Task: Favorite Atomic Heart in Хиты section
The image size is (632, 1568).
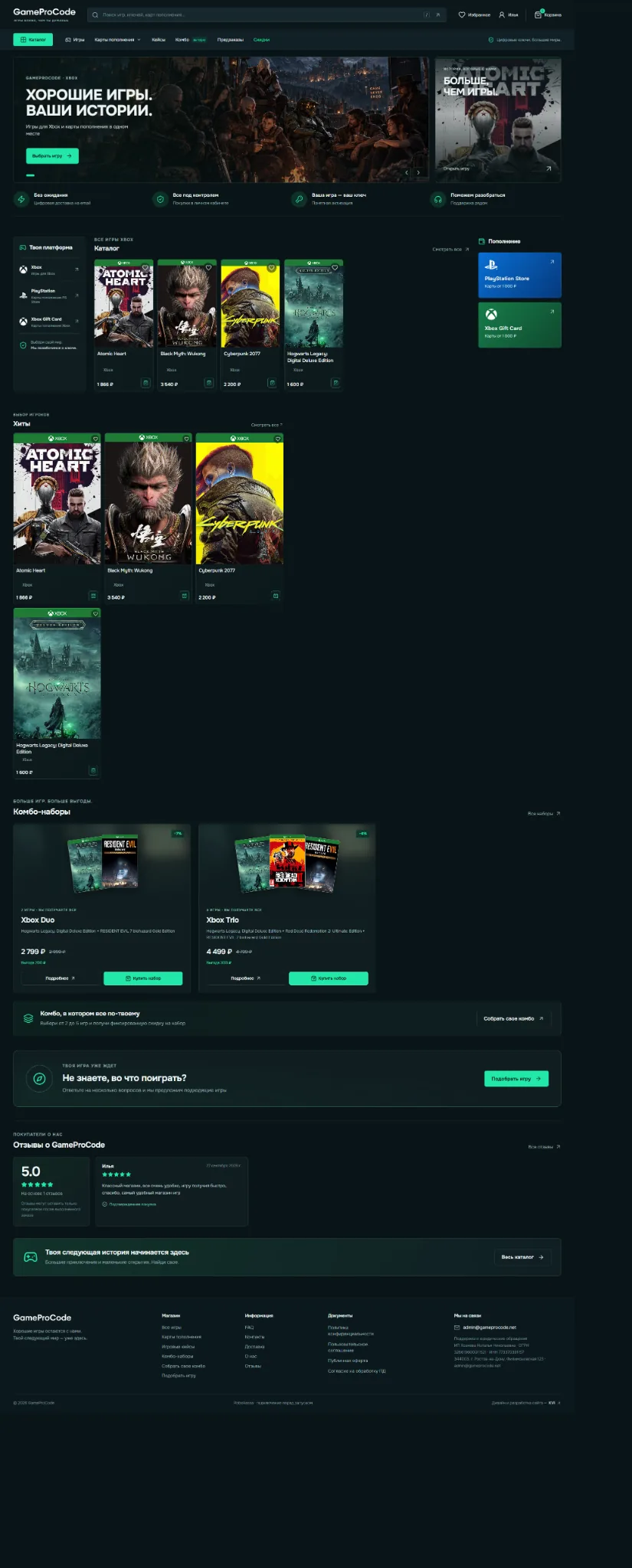Action: pos(95,439)
